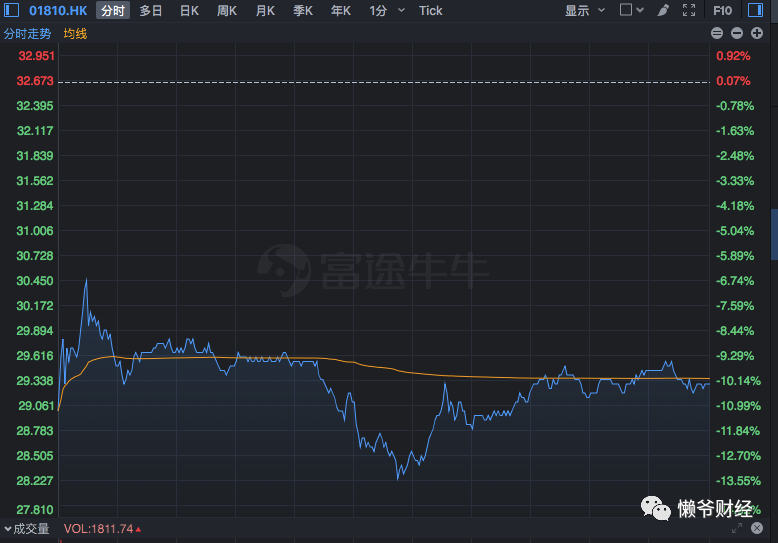Open the drawing pen tool
Image resolution: width=778 pixels, height=543 pixels.
(663, 10)
